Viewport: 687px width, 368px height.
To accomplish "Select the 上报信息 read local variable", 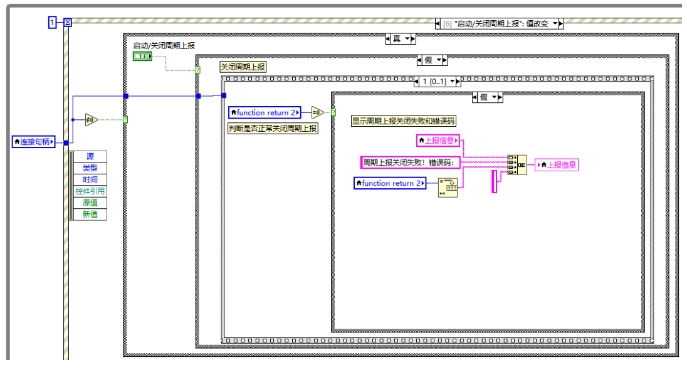I will click(x=438, y=140).
